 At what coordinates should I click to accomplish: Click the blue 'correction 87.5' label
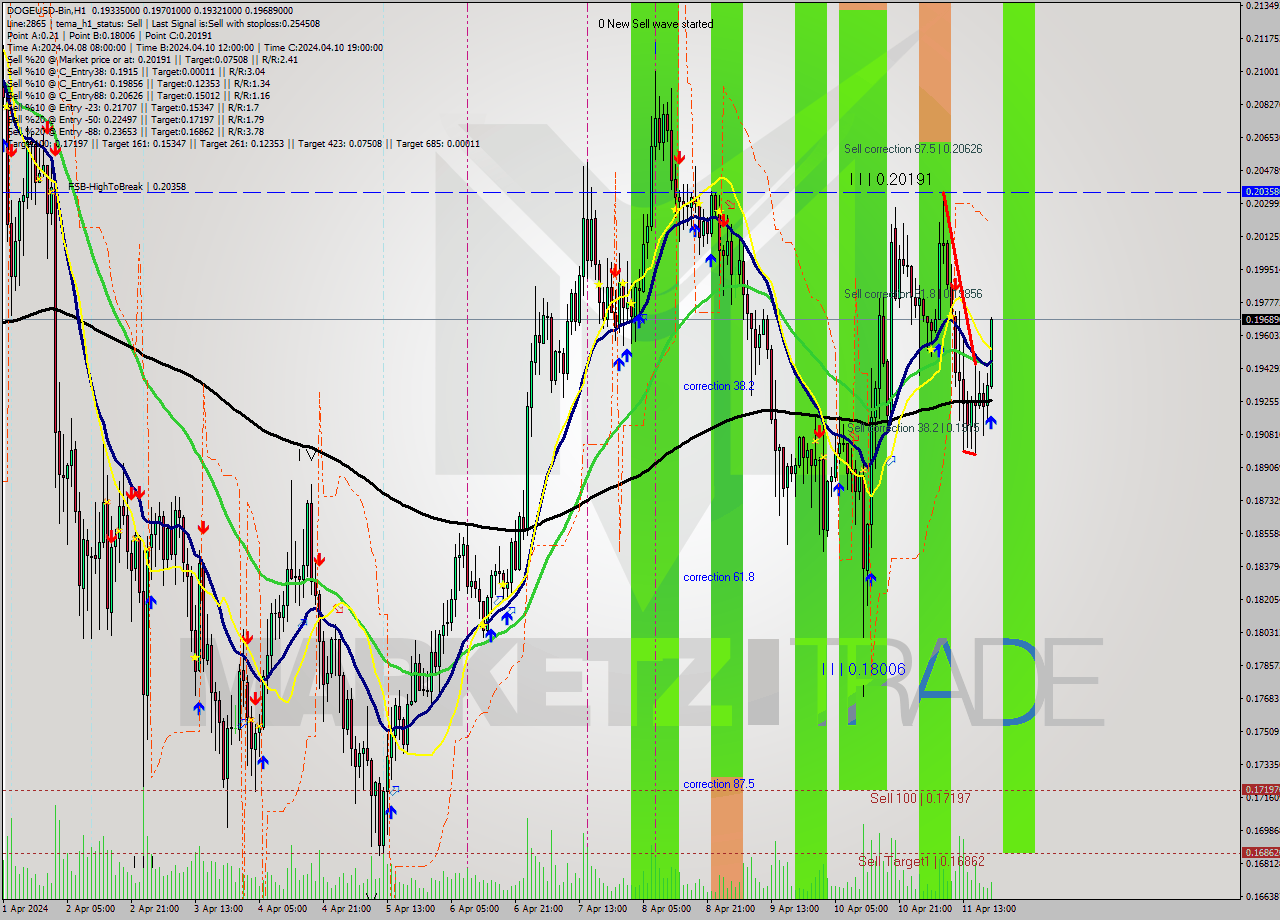719,784
